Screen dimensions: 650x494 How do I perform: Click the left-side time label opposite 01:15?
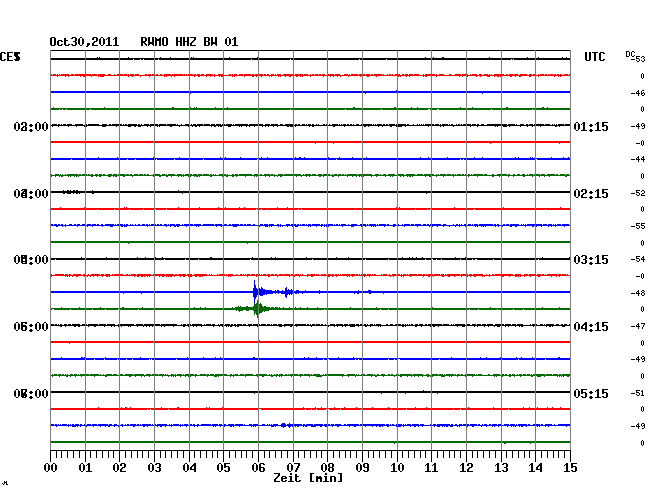pos(31,127)
